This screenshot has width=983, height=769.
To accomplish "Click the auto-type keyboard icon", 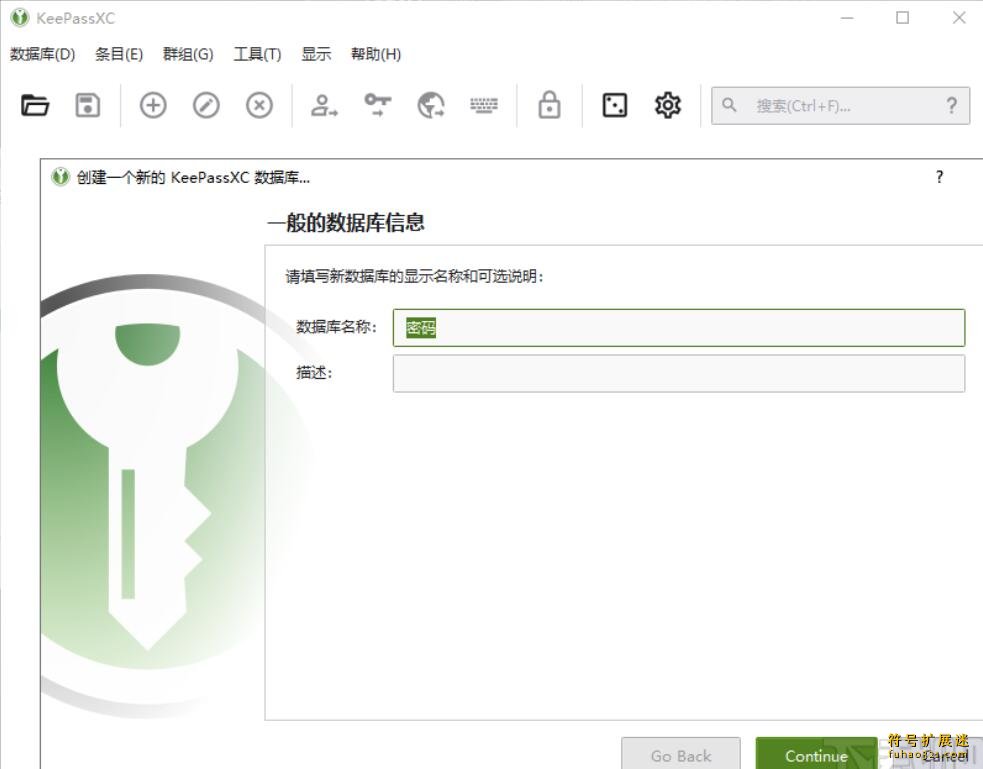I will click(484, 105).
